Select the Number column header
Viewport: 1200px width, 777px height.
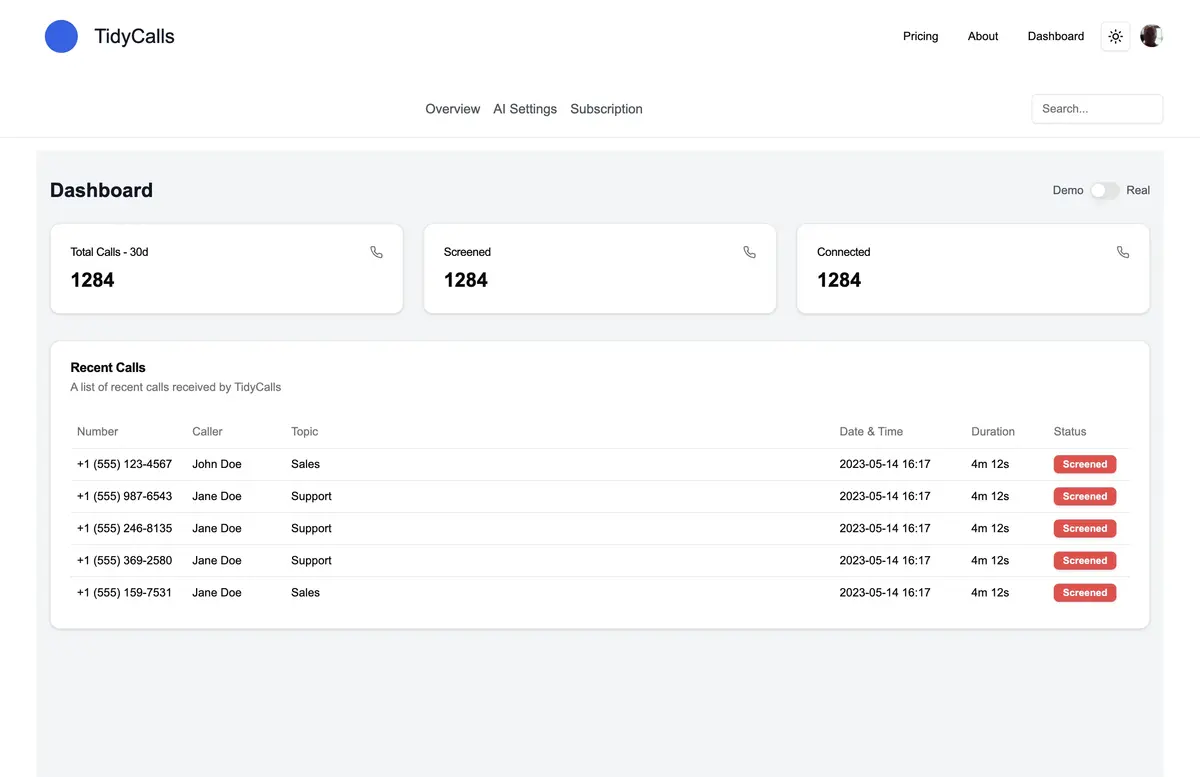click(x=97, y=431)
